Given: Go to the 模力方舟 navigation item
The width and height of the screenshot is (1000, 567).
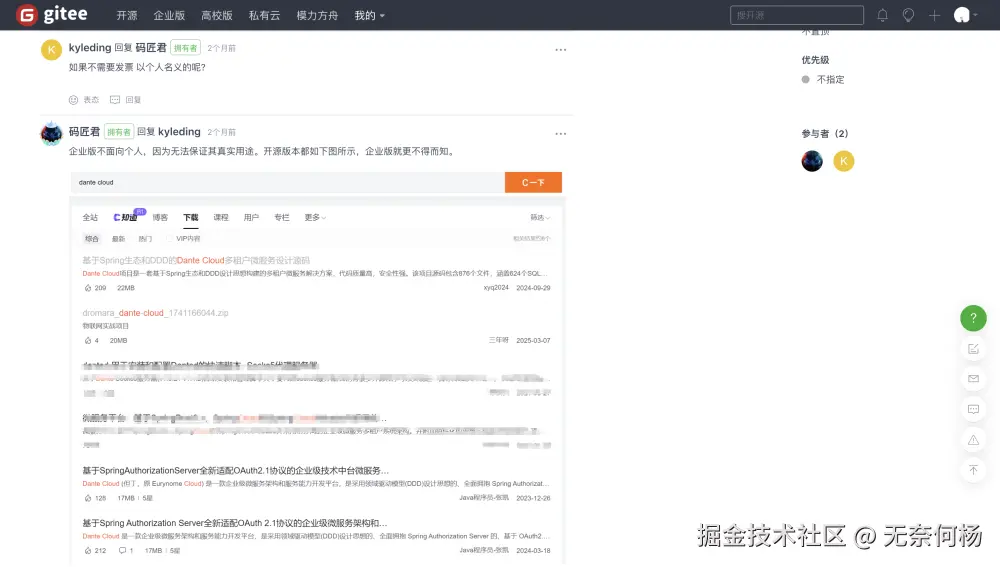Looking at the screenshot, I should (x=317, y=15).
